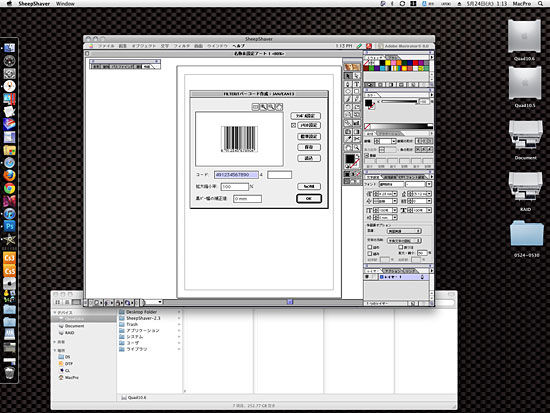The height and width of the screenshot is (413, 550).
Task: Click the load button in barcode dialog
Action: pos(309,158)
